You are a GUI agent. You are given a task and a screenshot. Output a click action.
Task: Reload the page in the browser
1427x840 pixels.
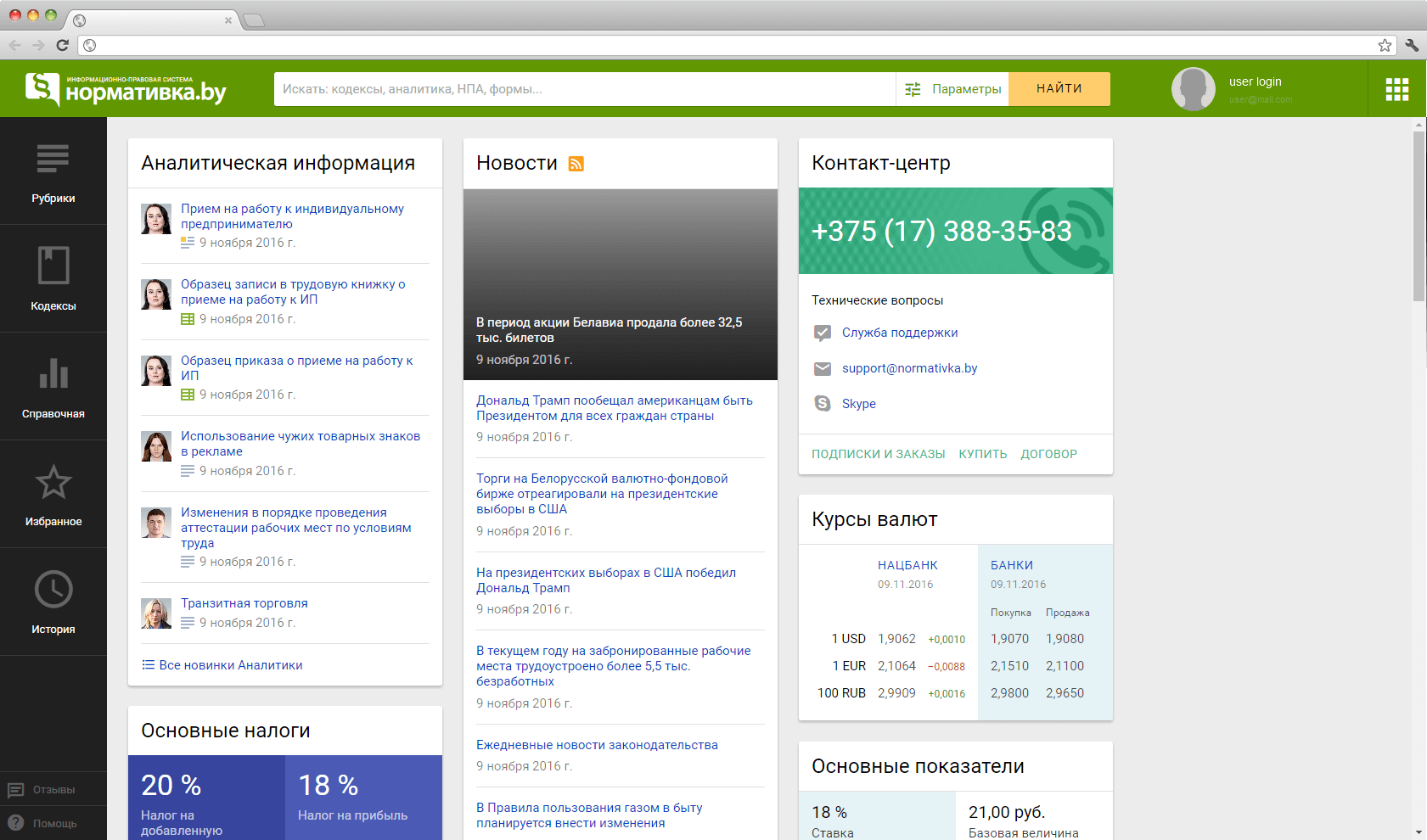62,45
